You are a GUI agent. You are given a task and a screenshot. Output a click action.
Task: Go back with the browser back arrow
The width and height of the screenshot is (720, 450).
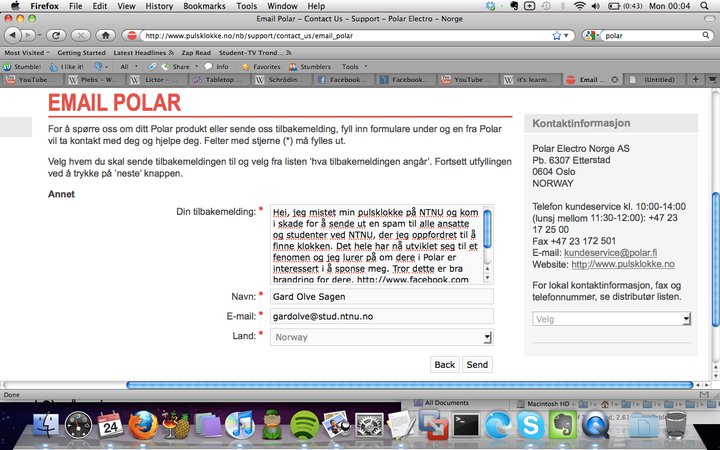[x=13, y=35]
